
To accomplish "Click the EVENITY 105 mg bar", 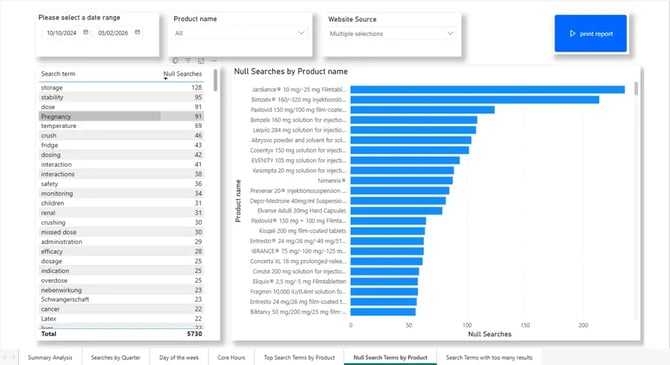I will [x=405, y=160].
